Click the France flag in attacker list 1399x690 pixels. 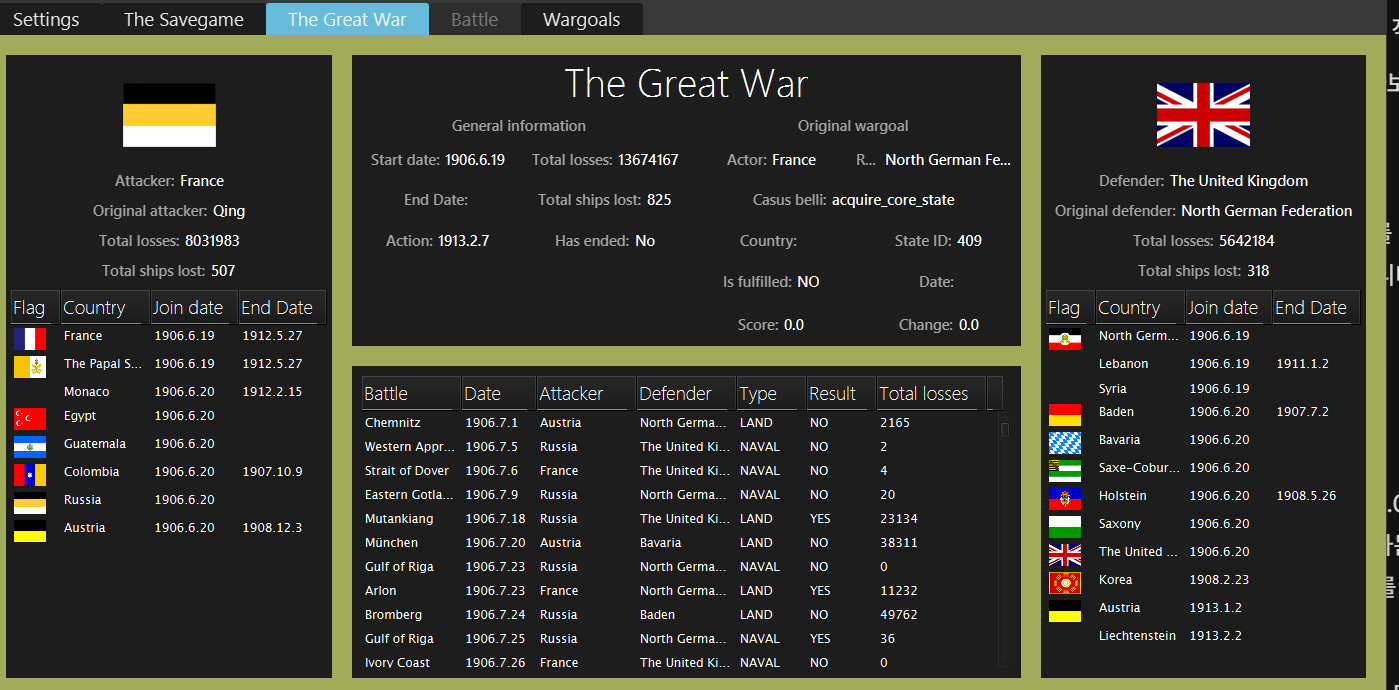pos(30,337)
